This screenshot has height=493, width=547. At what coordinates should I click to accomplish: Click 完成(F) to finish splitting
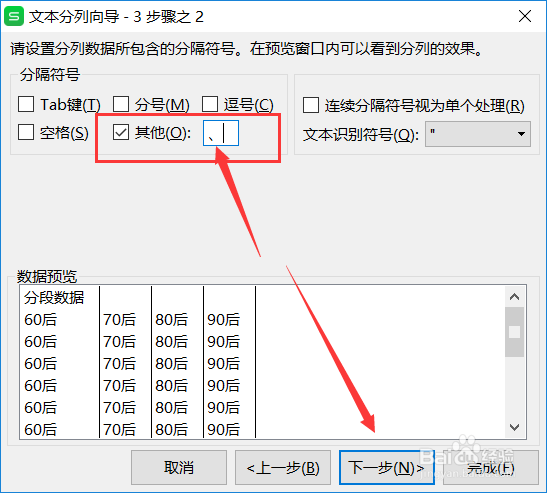click(491, 468)
